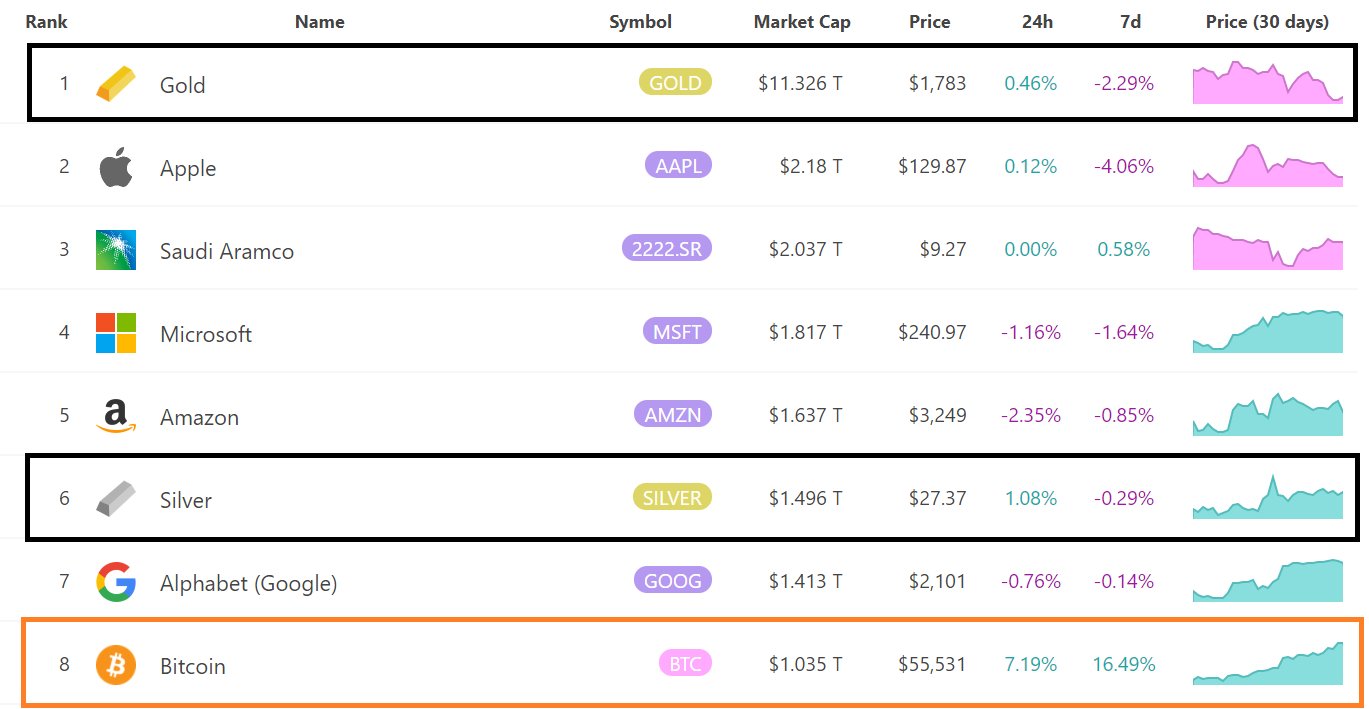Click the GOLD symbol badge

[x=675, y=83]
